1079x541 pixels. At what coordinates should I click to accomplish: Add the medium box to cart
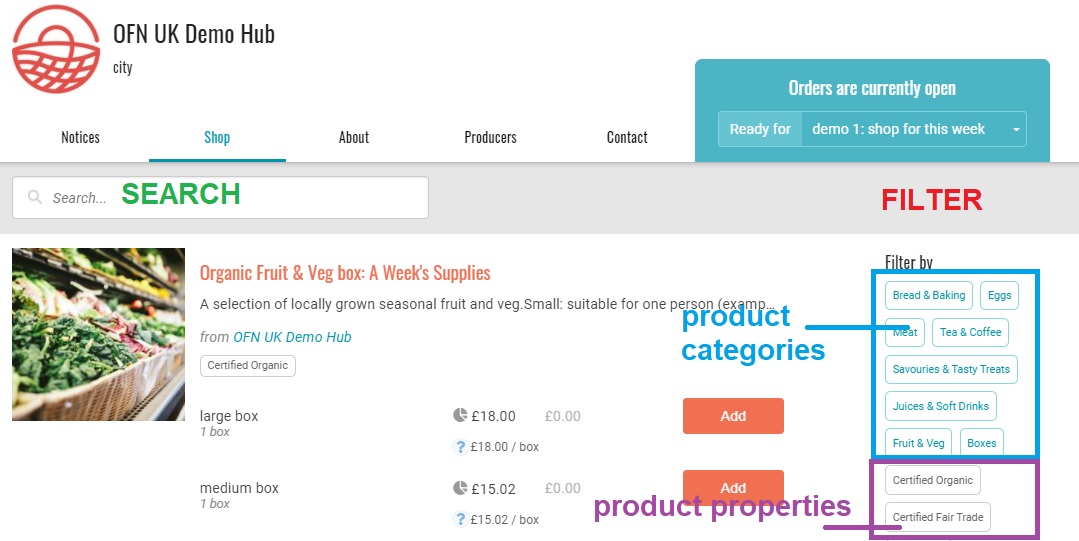click(x=733, y=487)
